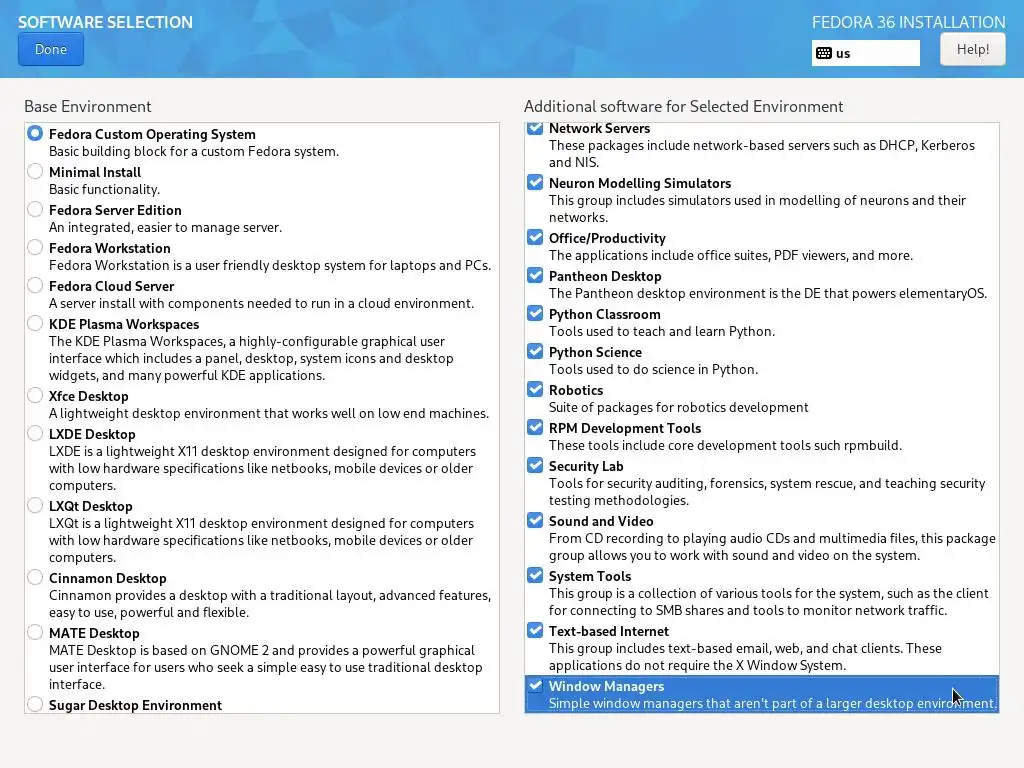Click the keyboard icon beside us

coord(824,54)
